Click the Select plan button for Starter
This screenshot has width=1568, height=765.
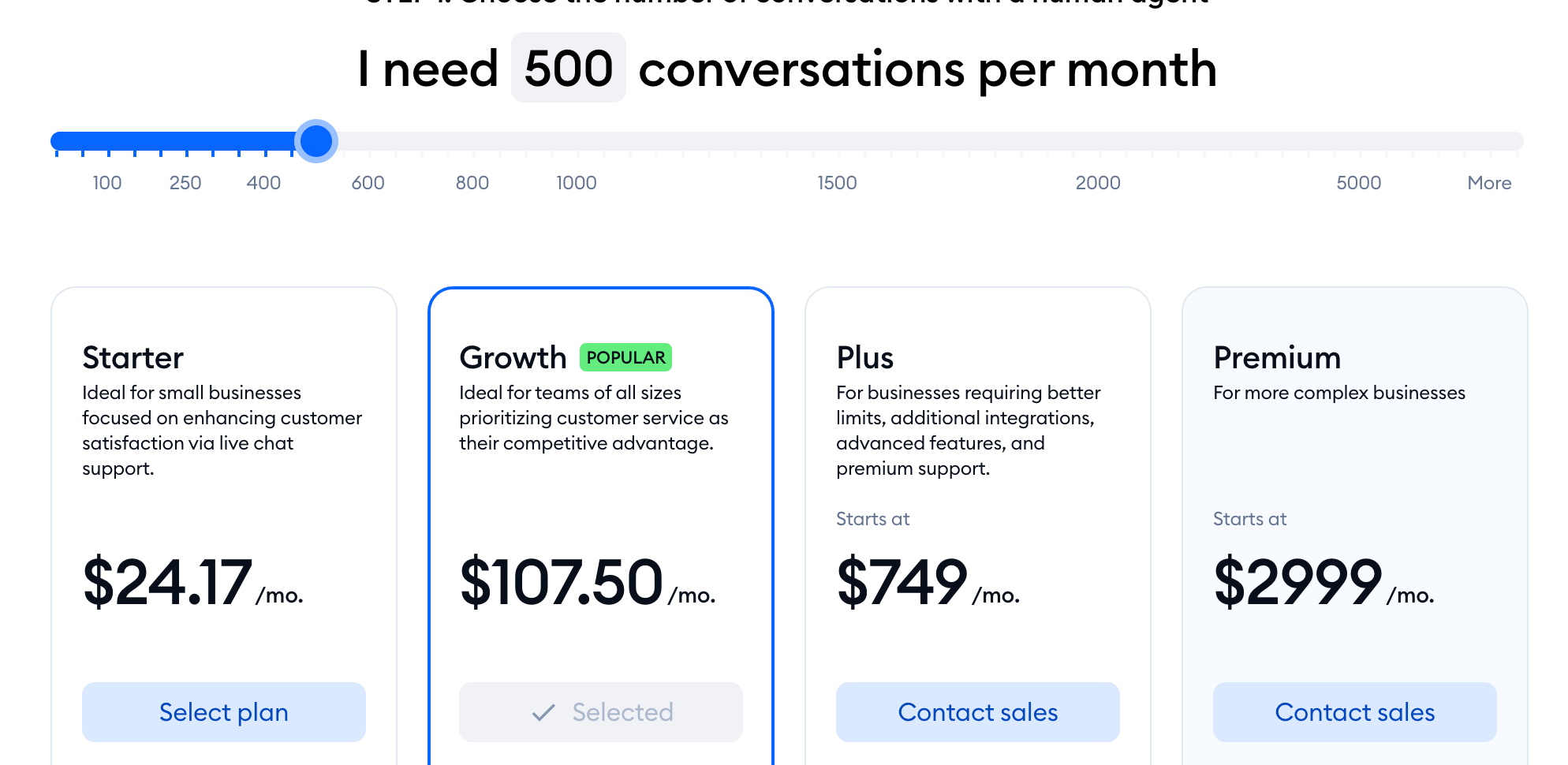point(223,712)
